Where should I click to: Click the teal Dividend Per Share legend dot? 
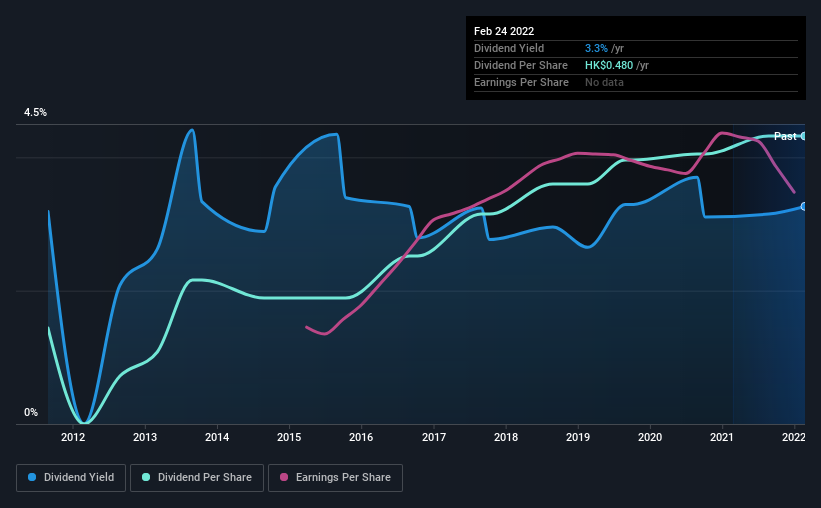[146, 477]
